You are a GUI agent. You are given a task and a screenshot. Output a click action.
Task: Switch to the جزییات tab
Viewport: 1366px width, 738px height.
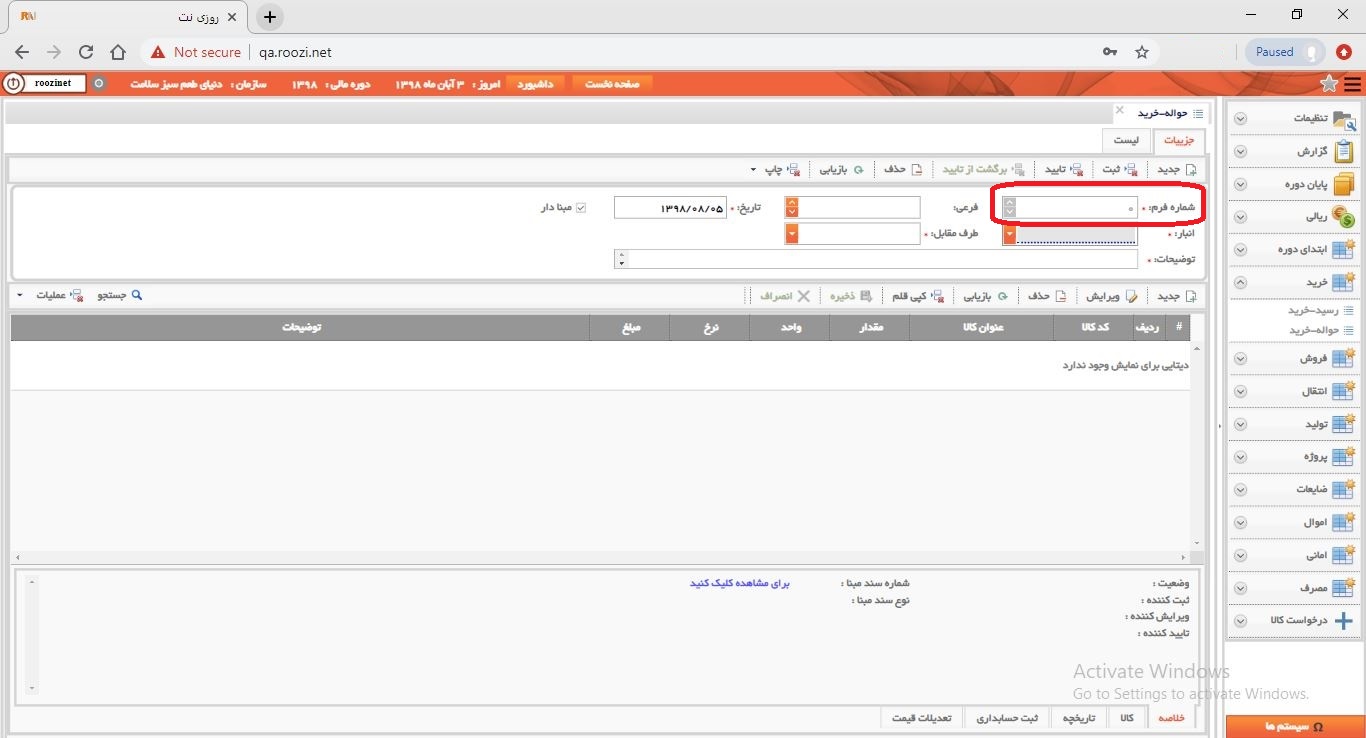1179,141
